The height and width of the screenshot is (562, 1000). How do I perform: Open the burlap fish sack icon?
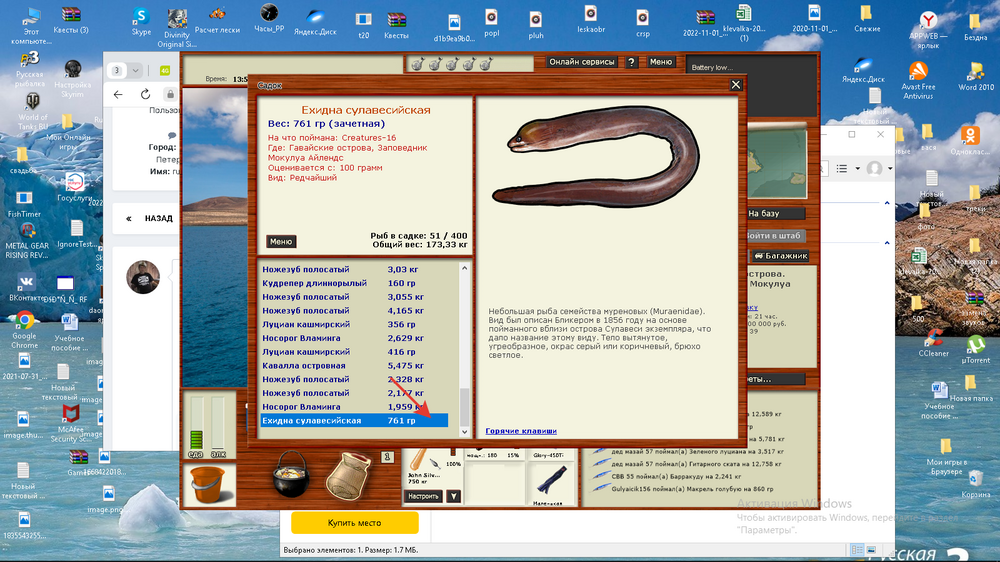pyautogui.click(x=348, y=476)
